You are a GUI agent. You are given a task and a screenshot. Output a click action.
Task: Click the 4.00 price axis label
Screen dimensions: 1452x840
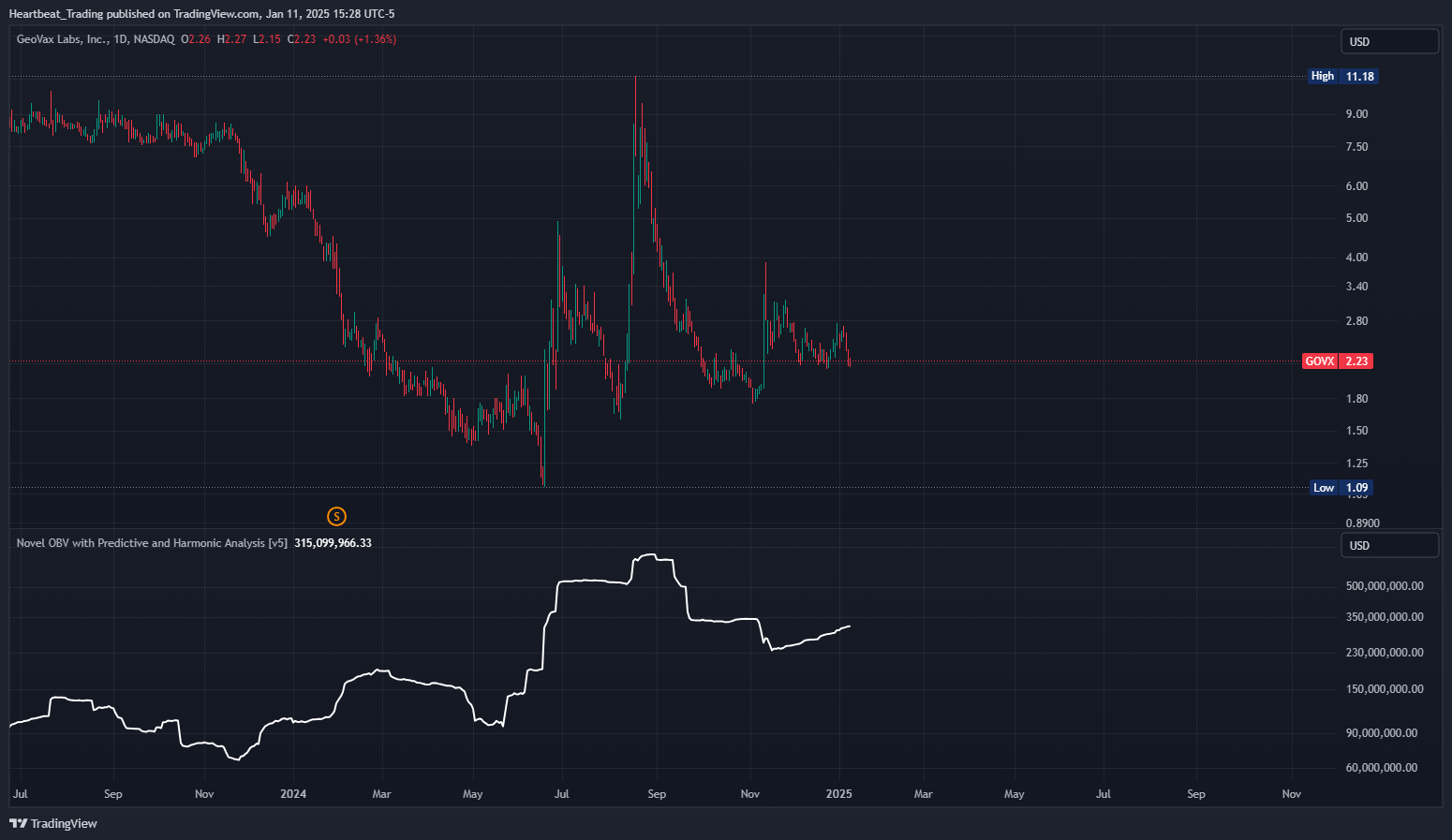[1356, 258]
